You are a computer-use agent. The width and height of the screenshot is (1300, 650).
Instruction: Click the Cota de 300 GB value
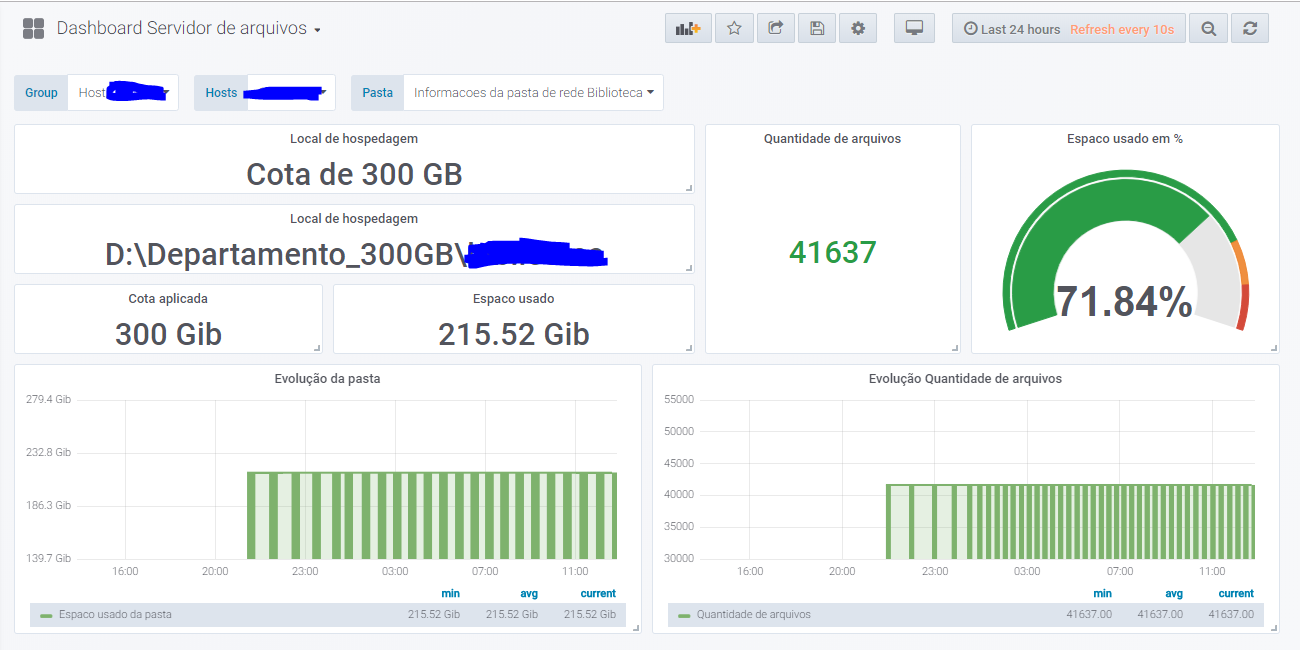pyautogui.click(x=354, y=174)
